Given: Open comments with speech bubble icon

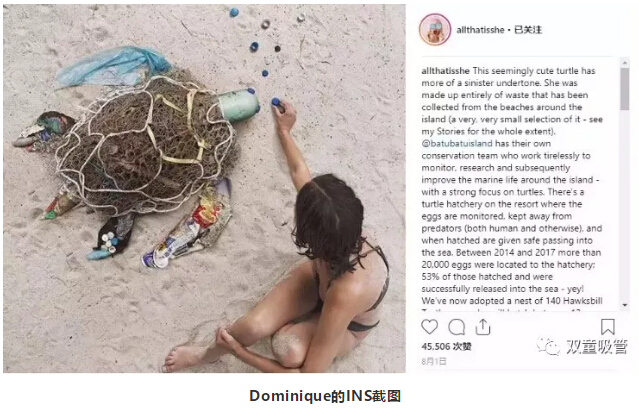Looking at the screenshot, I should pyautogui.click(x=456, y=327).
